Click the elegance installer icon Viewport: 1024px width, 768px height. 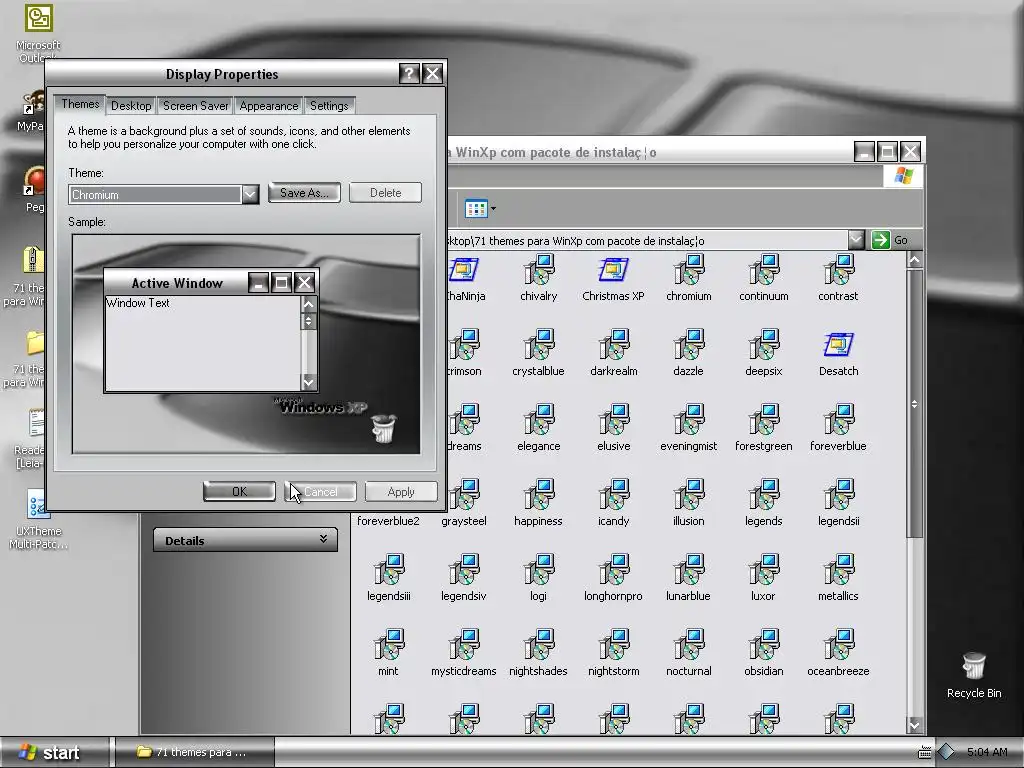coord(539,420)
